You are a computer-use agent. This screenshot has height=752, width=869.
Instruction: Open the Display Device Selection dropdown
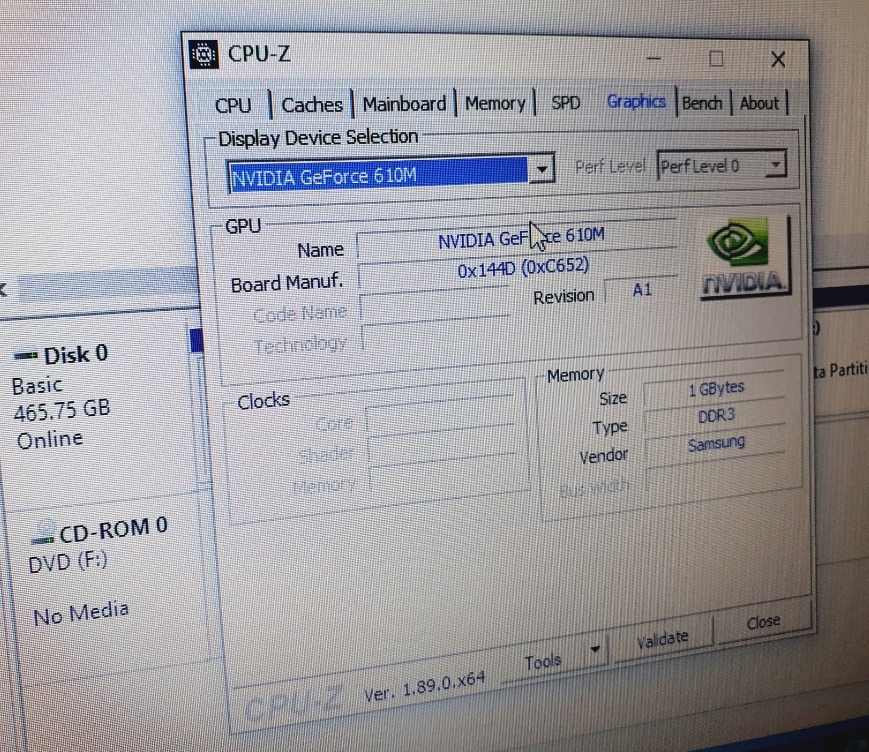click(x=540, y=170)
